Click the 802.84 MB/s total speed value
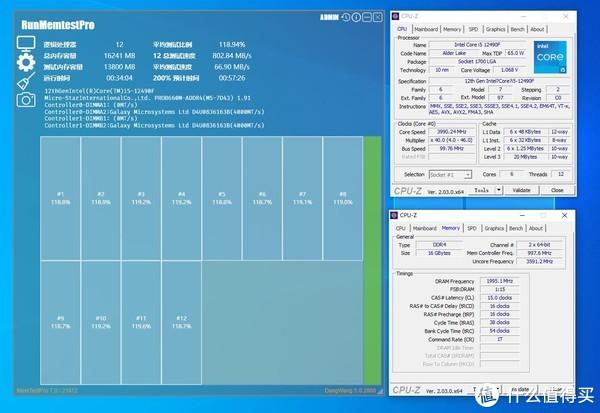 pos(232,56)
